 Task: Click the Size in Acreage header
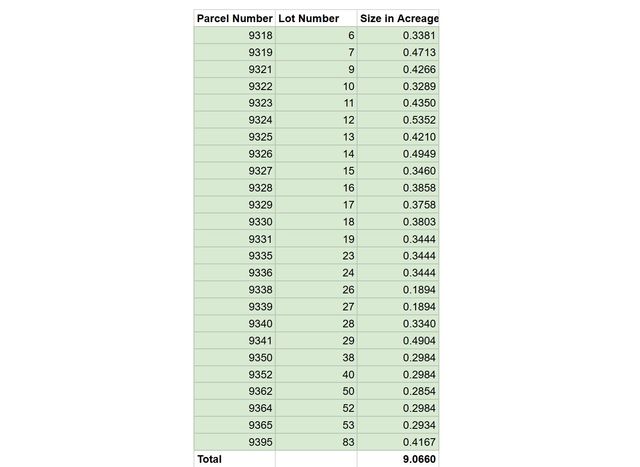tap(397, 18)
